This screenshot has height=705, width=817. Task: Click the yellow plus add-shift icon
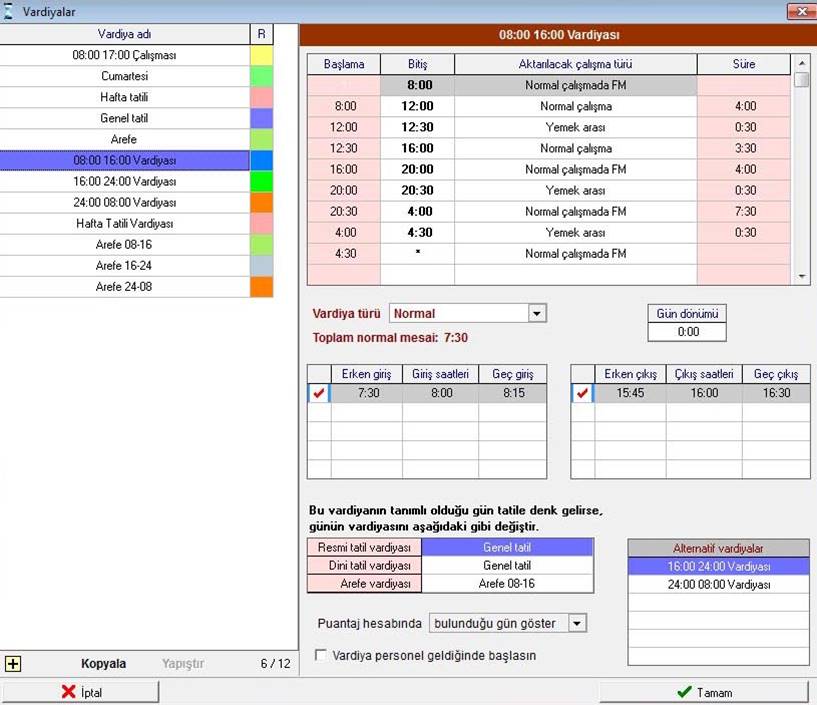pos(13,663)
